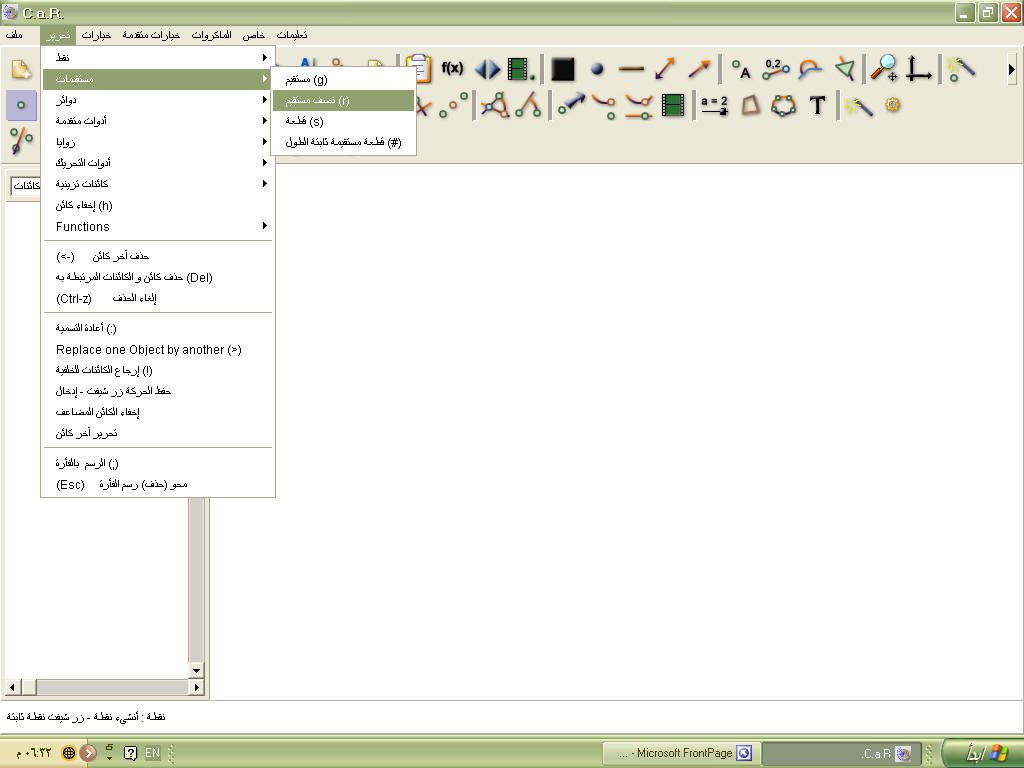Expand the أدوات التحريك submenu
This screenshot has height=768, width=1024.
pyautogui.click(x=157, y=162)
